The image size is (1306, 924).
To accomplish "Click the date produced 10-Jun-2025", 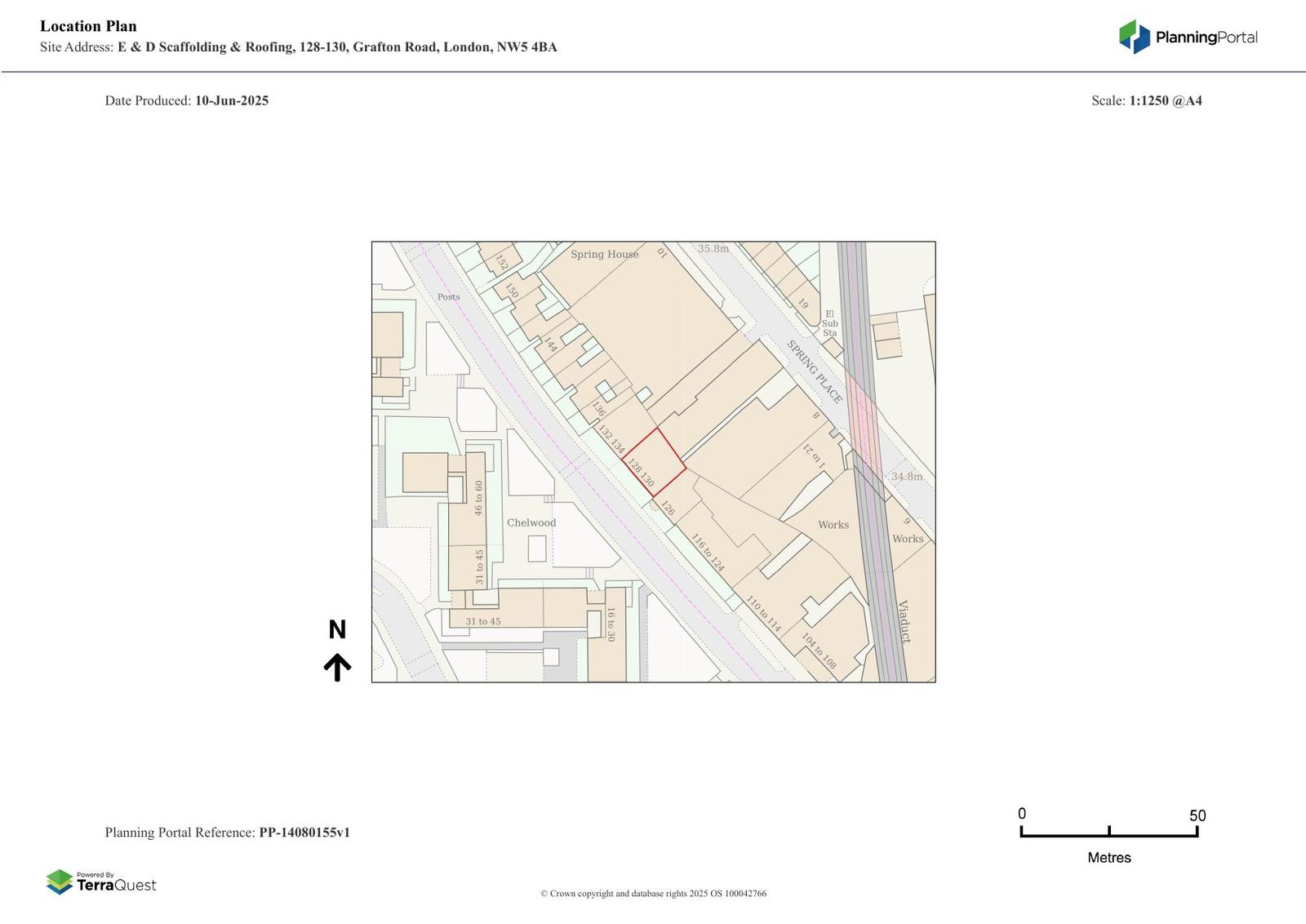I will click(231, 100).
